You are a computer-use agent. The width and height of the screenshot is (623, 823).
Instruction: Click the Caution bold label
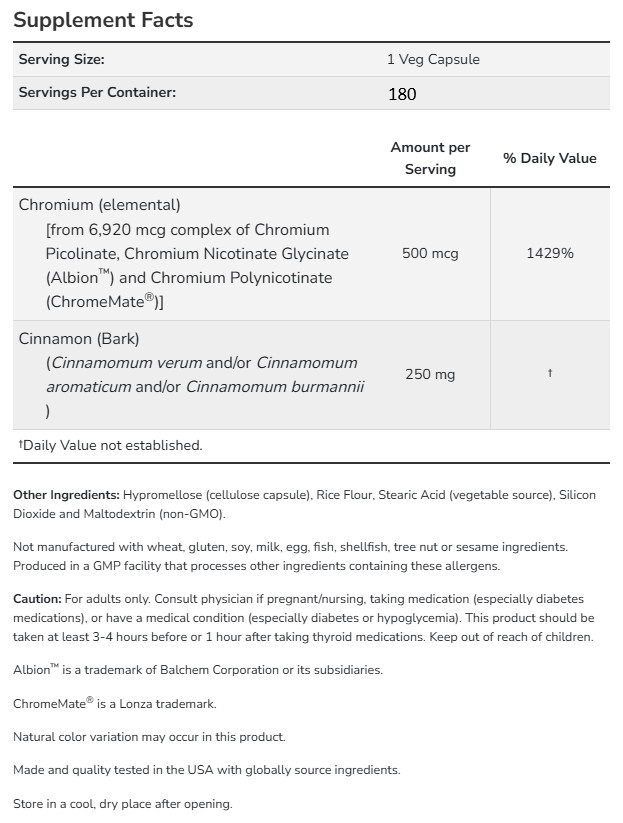(38, 599)
